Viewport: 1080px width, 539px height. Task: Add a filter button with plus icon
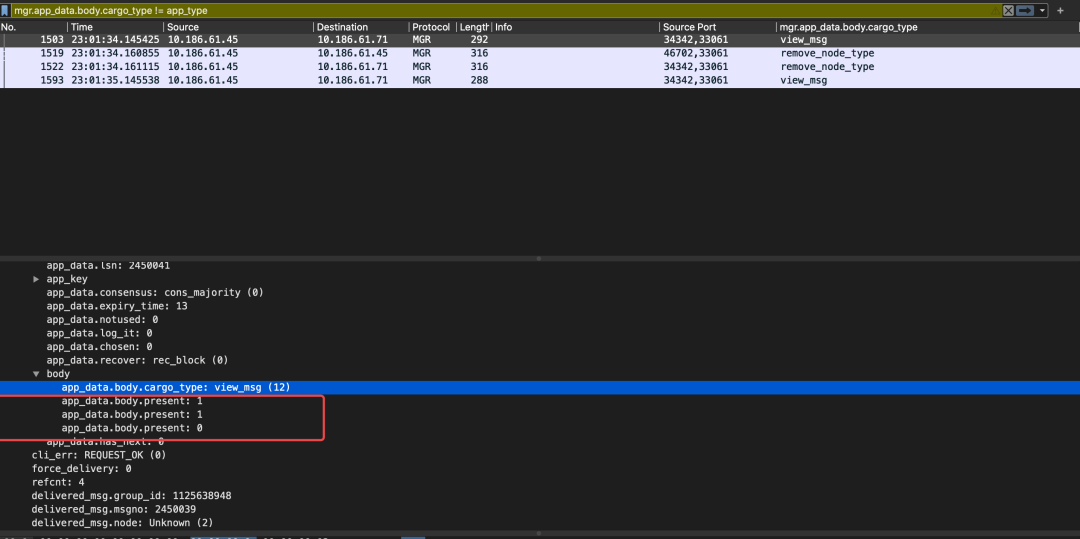(1060, 10)
